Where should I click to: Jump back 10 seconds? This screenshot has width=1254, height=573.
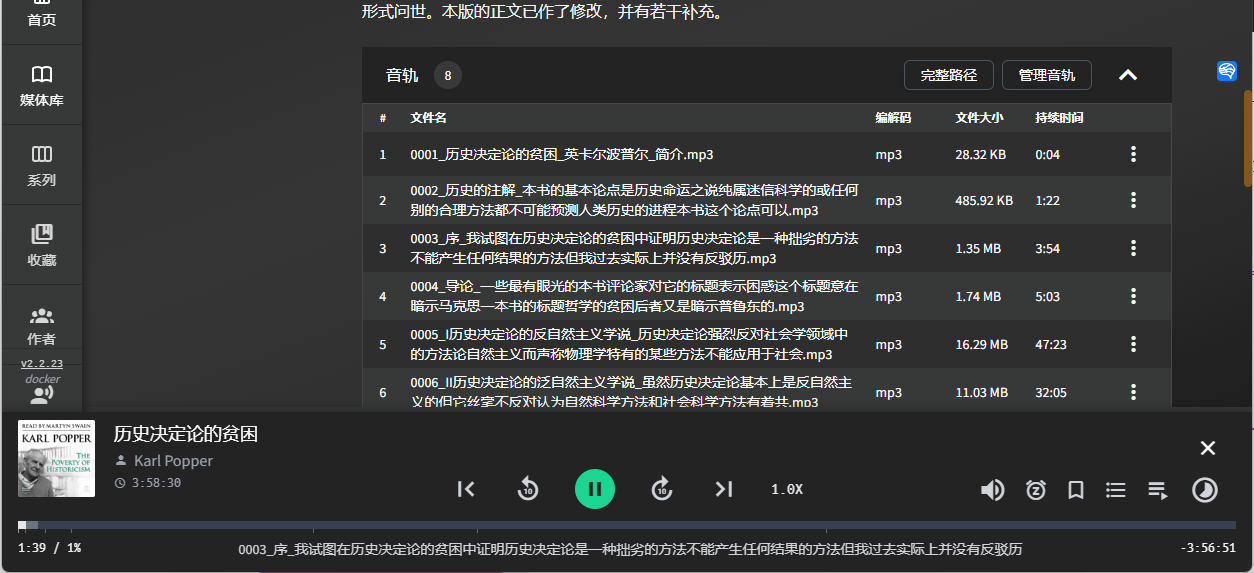coord(528,489)
